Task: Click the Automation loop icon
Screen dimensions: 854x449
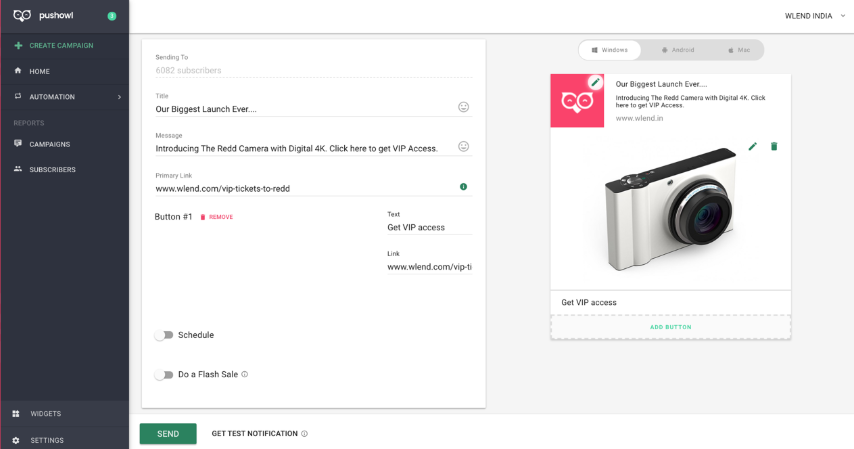Action: [18, 96]
